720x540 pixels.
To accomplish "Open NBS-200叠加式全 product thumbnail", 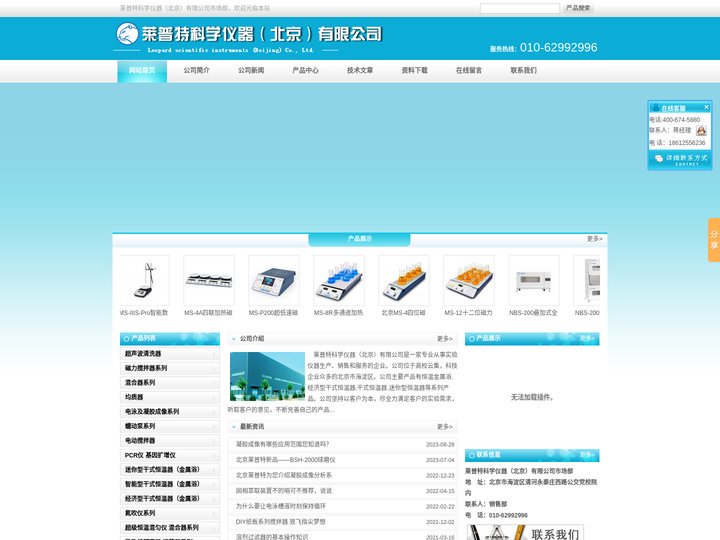I will pyautogui.click(x=534, y=280).
